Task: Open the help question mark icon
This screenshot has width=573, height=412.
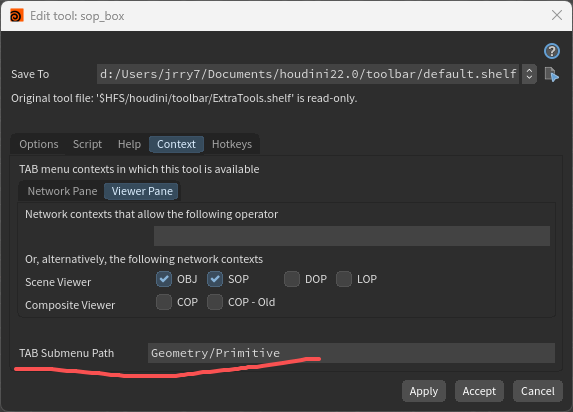Action: coord(551,51)
